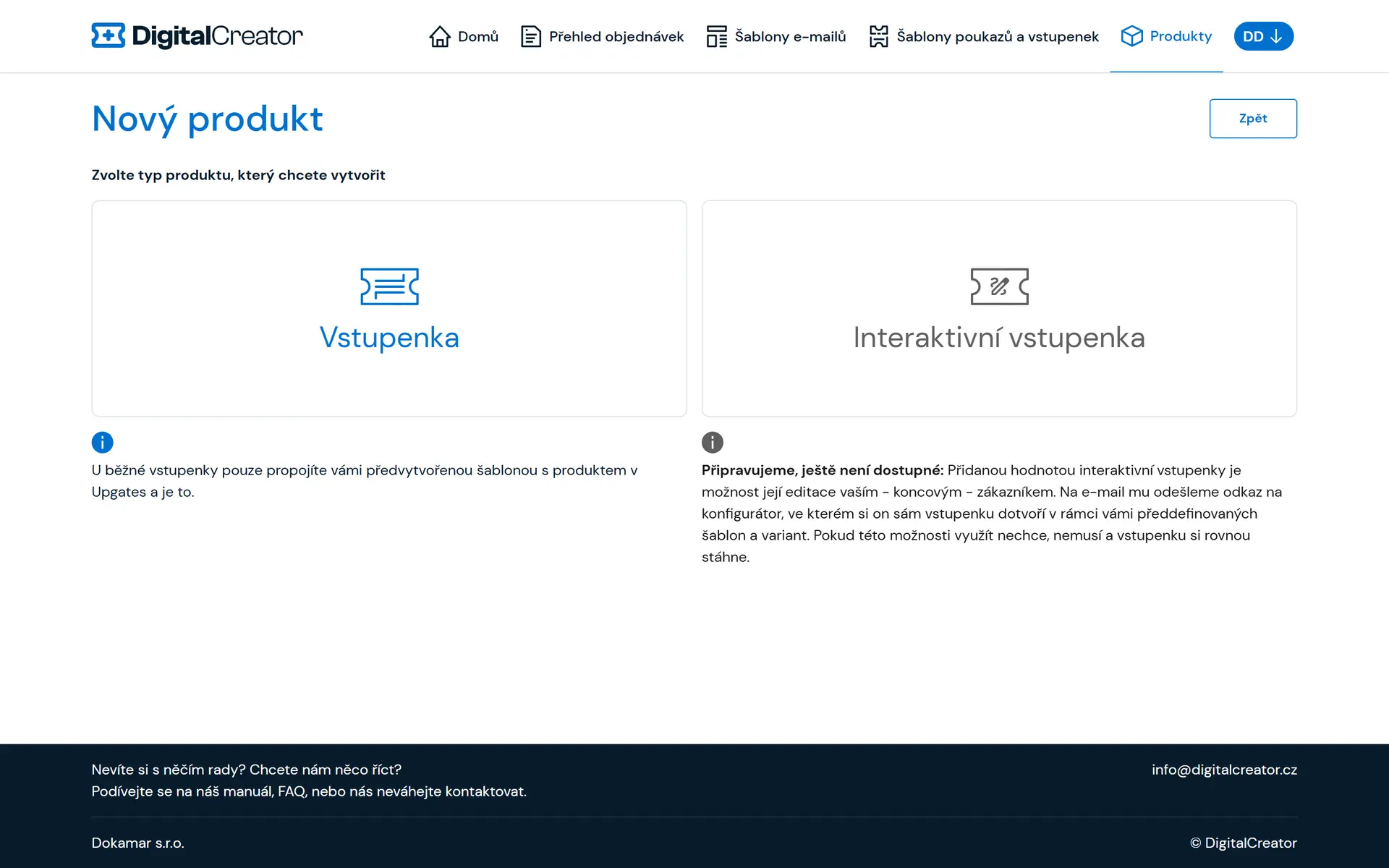Click Dokamar s.r.o. in the footer
This screenshot has width=1389, height=868.
137,843
